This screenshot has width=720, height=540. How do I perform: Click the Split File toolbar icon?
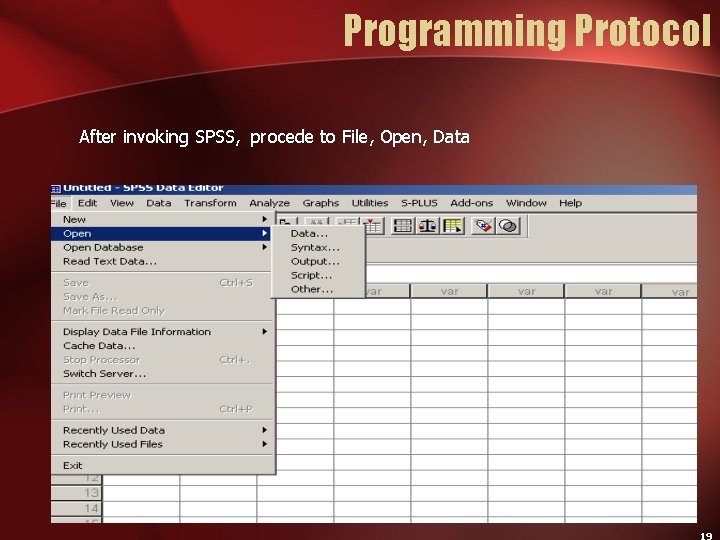tap(403, 226)
